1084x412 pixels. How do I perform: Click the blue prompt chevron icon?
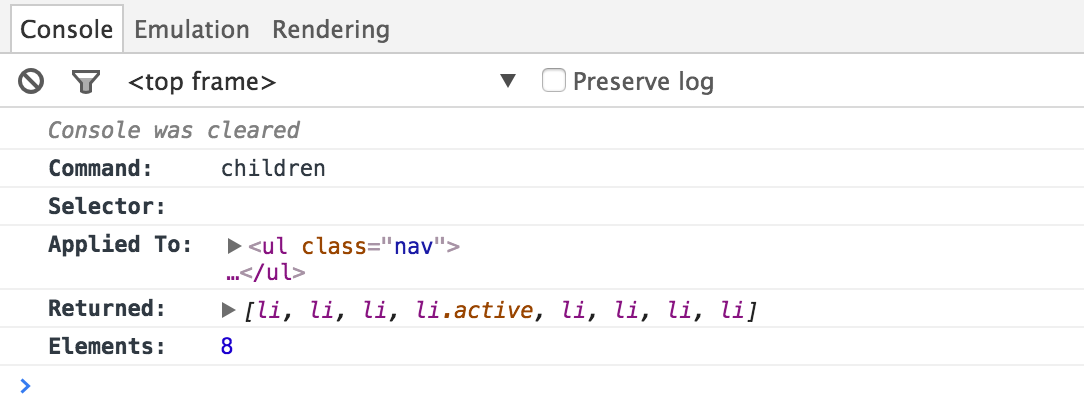point(25,386)
